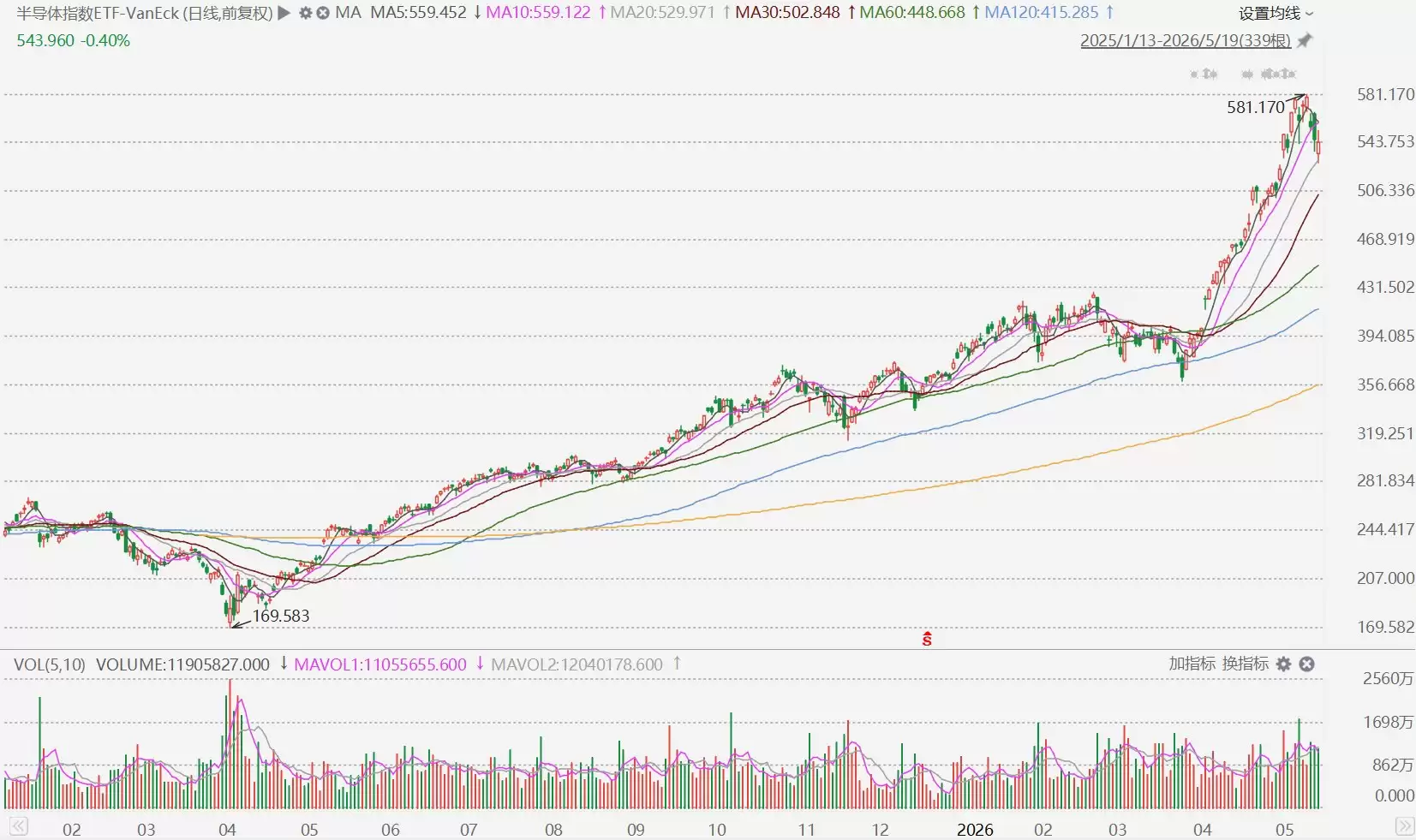Click the MA20:529.971 value
The height and width of the screenshot is (840, 1416).
click(662, 13)
